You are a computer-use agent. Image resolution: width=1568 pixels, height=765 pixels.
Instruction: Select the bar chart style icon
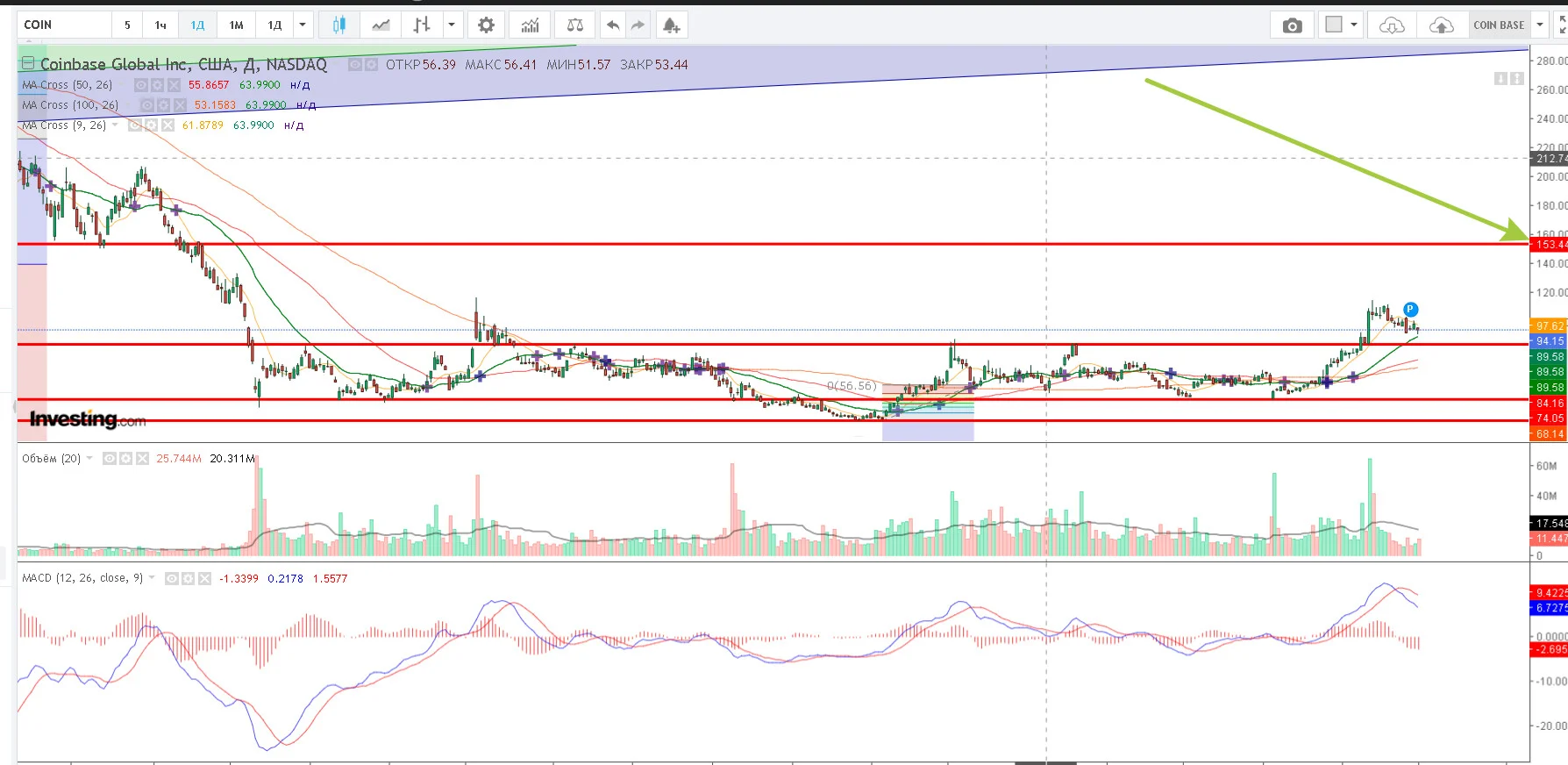click(422, 25)
